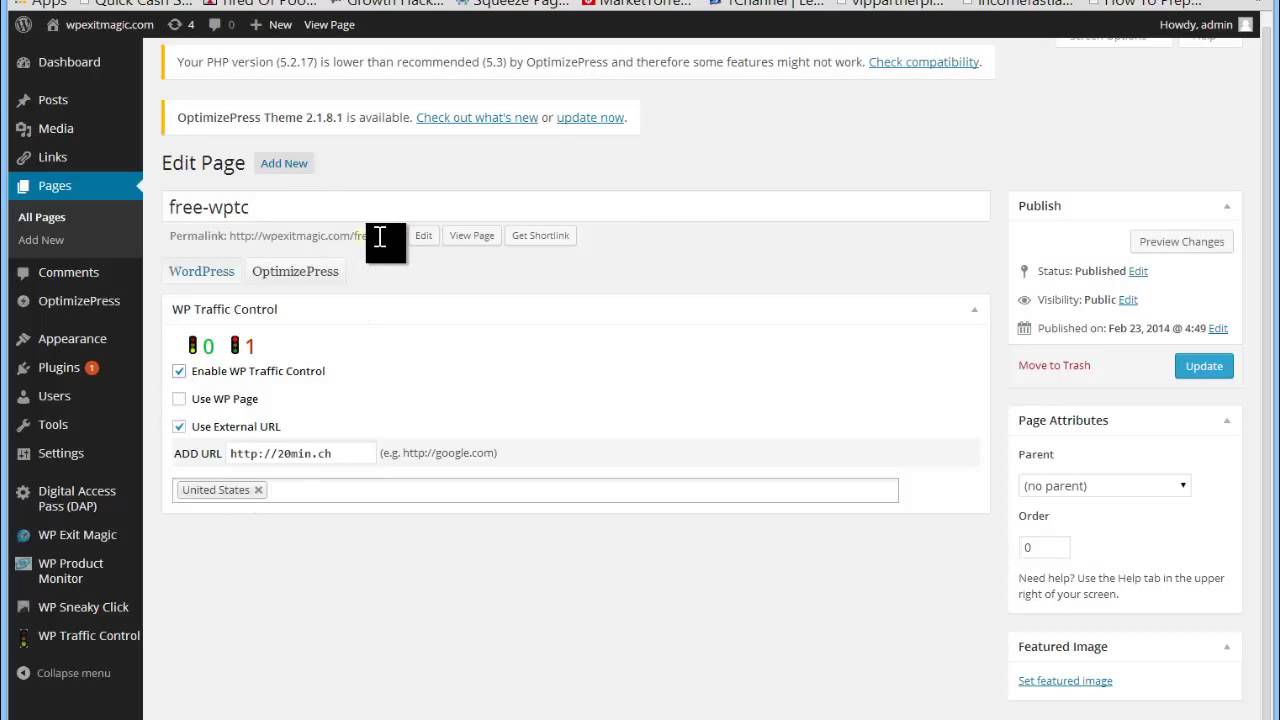The width and height of the screenshot is (1280, 720).
Task: Click the Settings sliders icon
Action: (24, 453)
